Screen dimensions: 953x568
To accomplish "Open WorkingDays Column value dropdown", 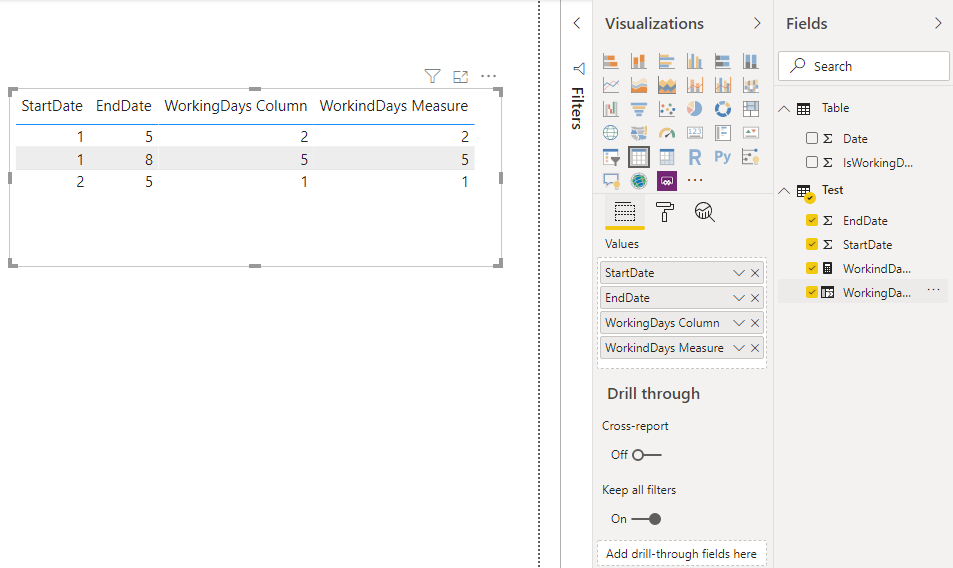I will coord(738,323).
